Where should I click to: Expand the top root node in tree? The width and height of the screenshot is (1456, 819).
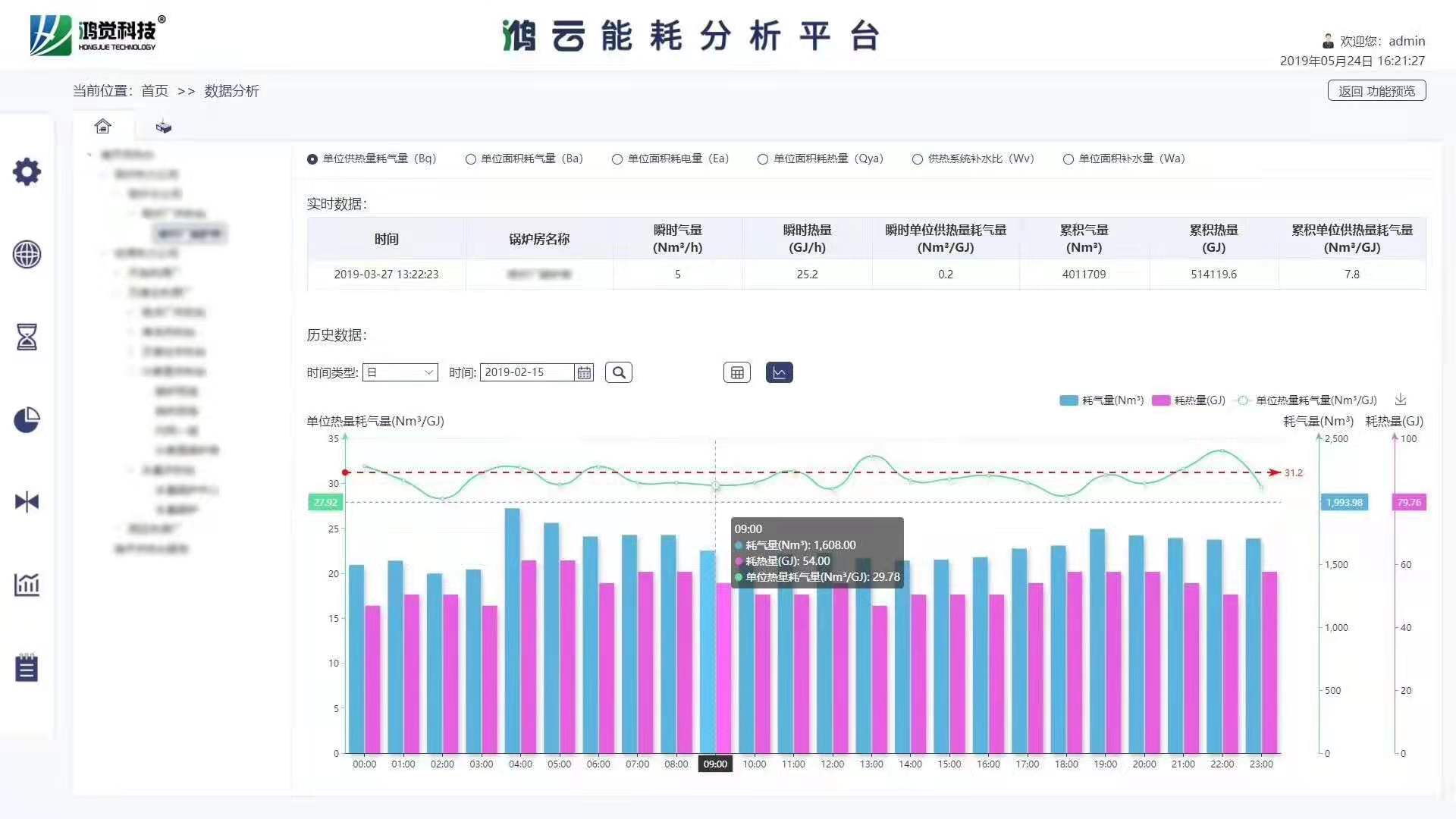[x=89, y=155]
